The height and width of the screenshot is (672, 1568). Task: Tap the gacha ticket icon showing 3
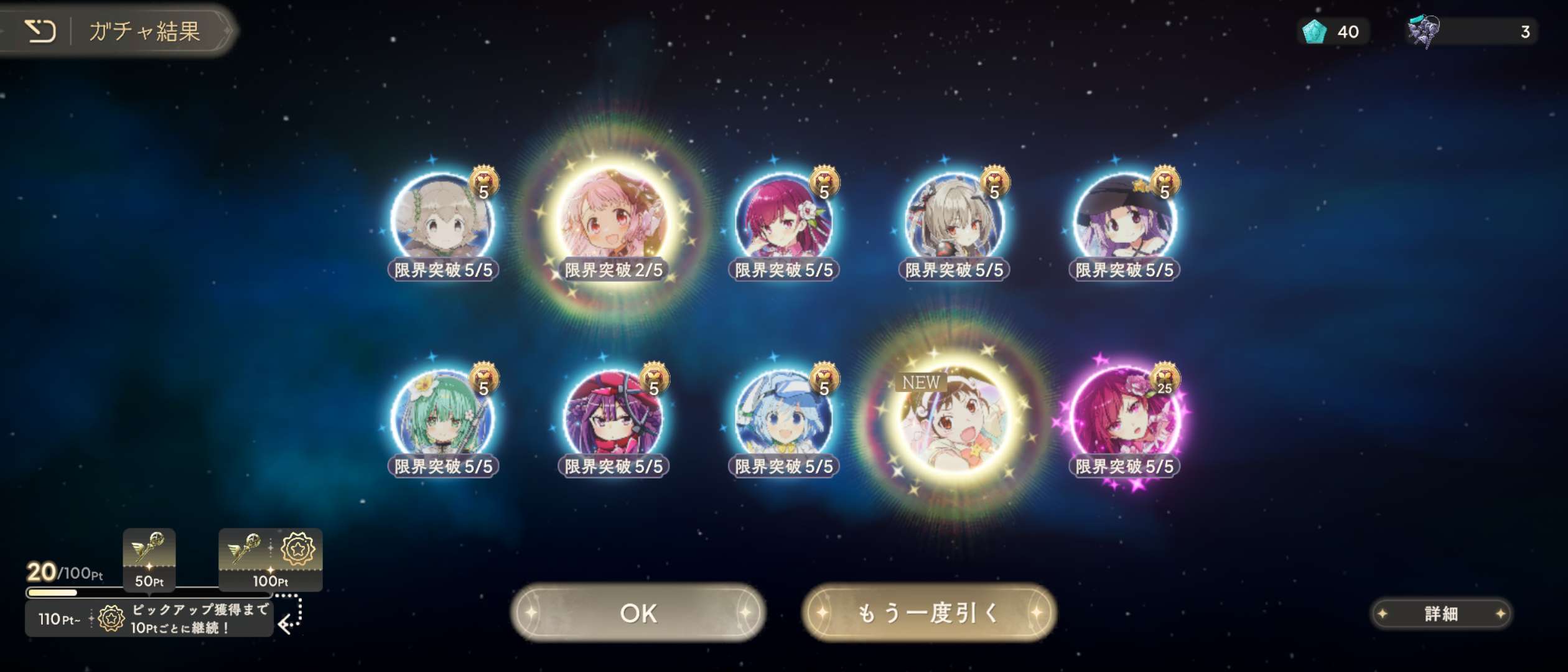tap(1423, 31)
